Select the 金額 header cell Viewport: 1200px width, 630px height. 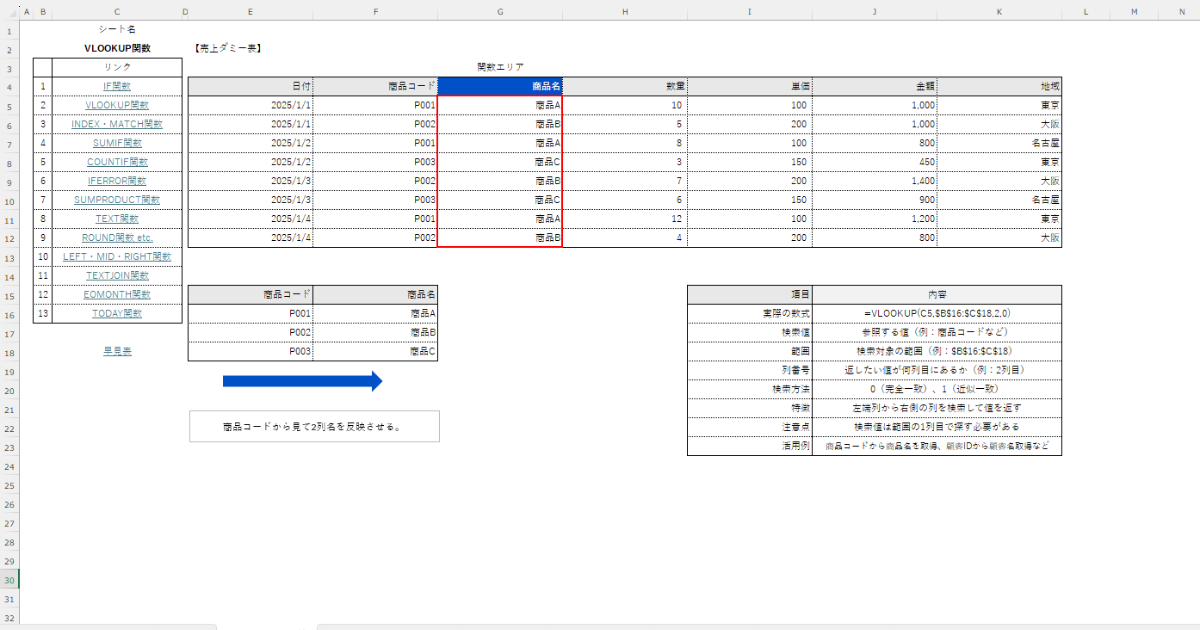pos(874,86)
